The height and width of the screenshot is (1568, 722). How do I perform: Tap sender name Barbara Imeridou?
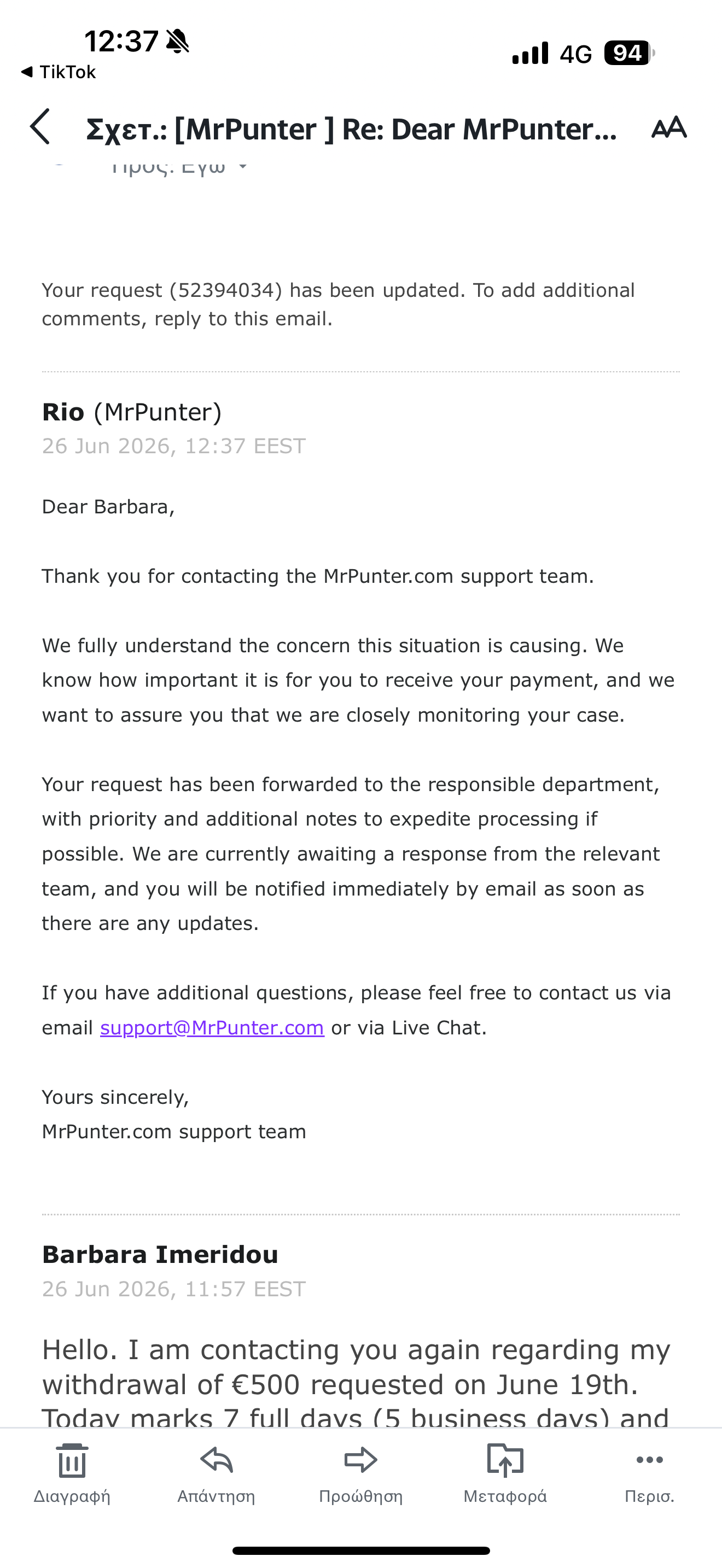pyautogui.click(x=160, y=1255)
